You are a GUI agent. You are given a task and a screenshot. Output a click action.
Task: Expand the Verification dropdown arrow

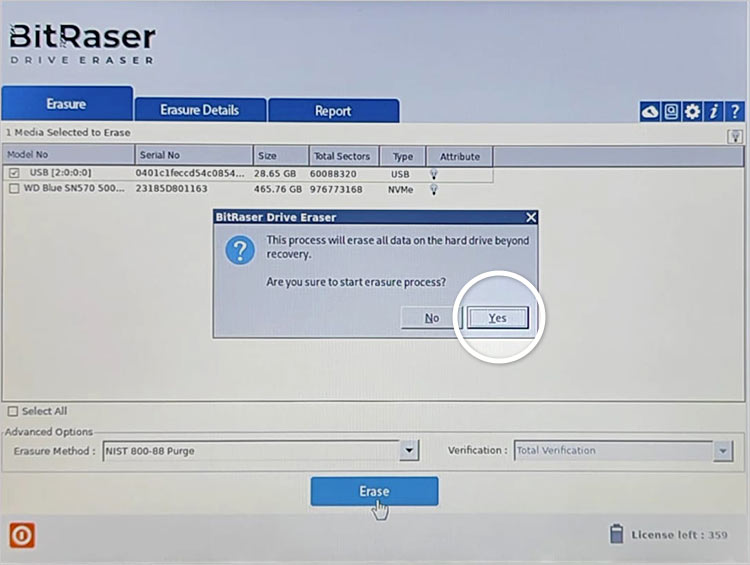723,451
